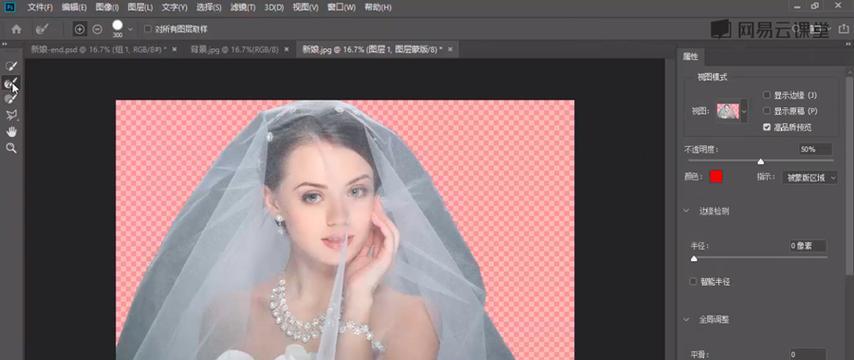Click the 半径 label
Viewport: 854px width, 360px height.
[699, 246]
